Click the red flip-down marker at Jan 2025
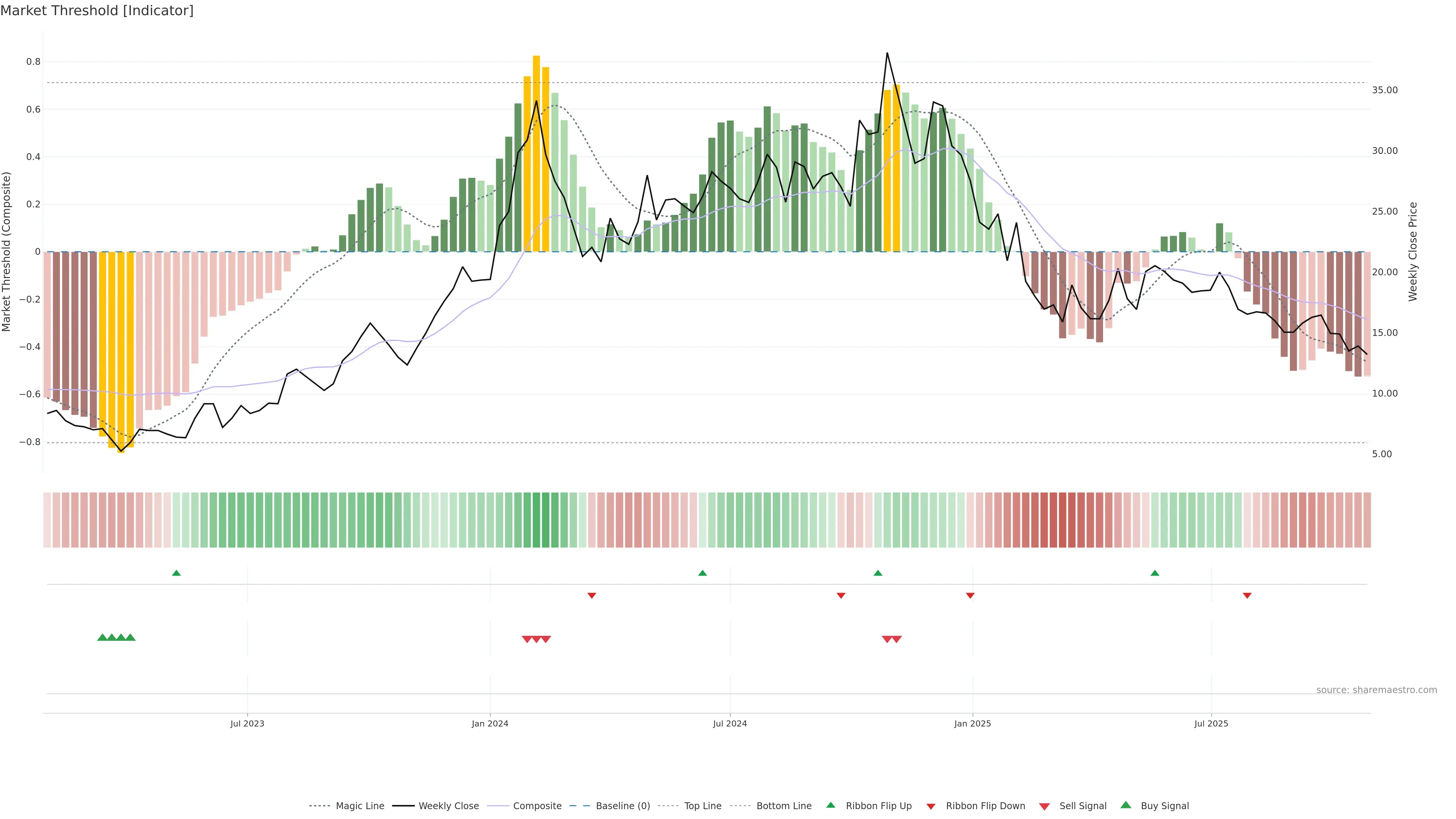The width and height of the screenshot is (1456, 819). click(x=970, y=596)
